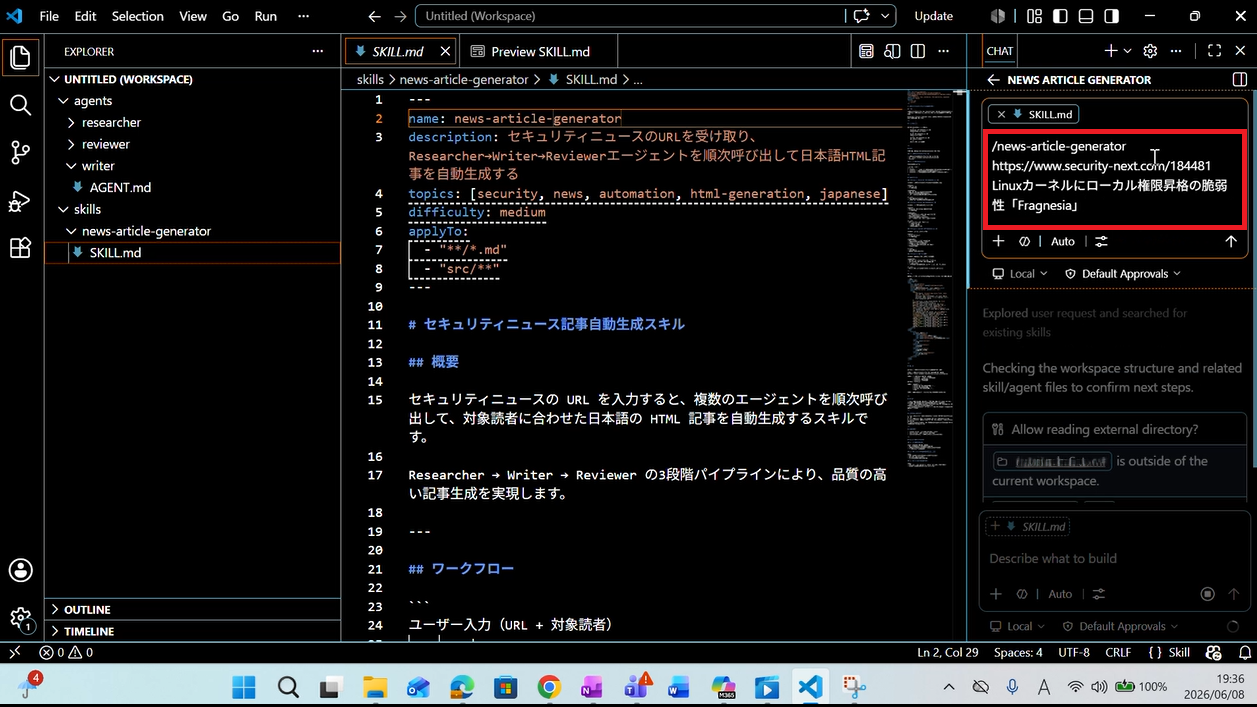1257x707 pixels.
Task: Open AGENT.md in the Explorer tree
Action: coord(120,188)
